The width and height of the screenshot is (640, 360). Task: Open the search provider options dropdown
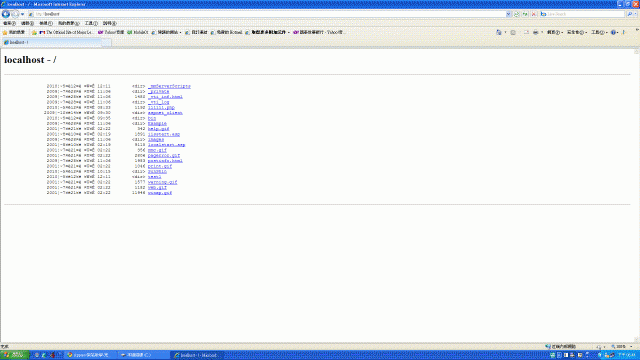pos(636,14)
